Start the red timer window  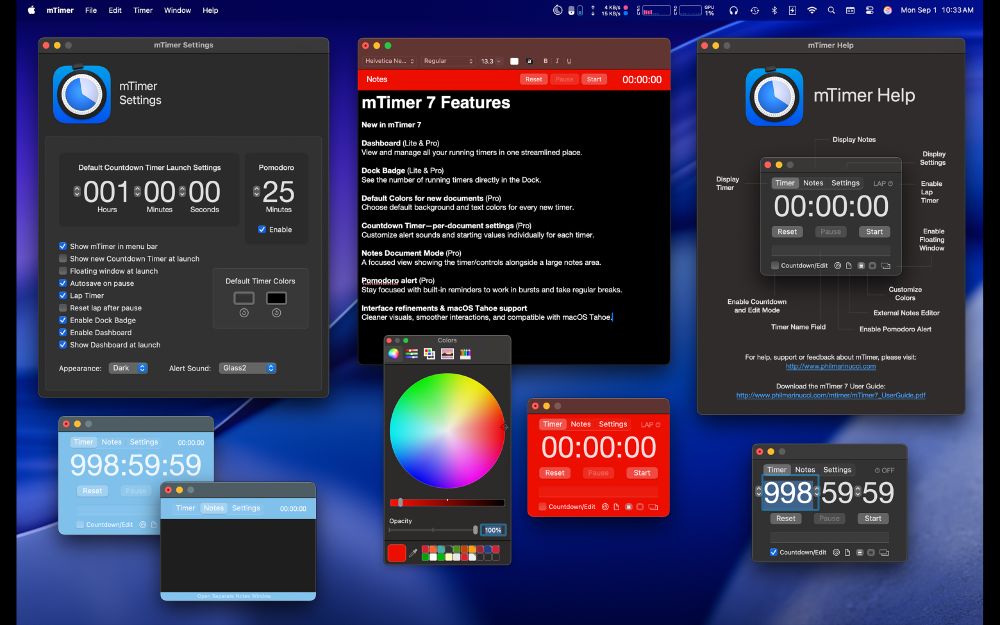pyautogui.click(x=642, y=473)
